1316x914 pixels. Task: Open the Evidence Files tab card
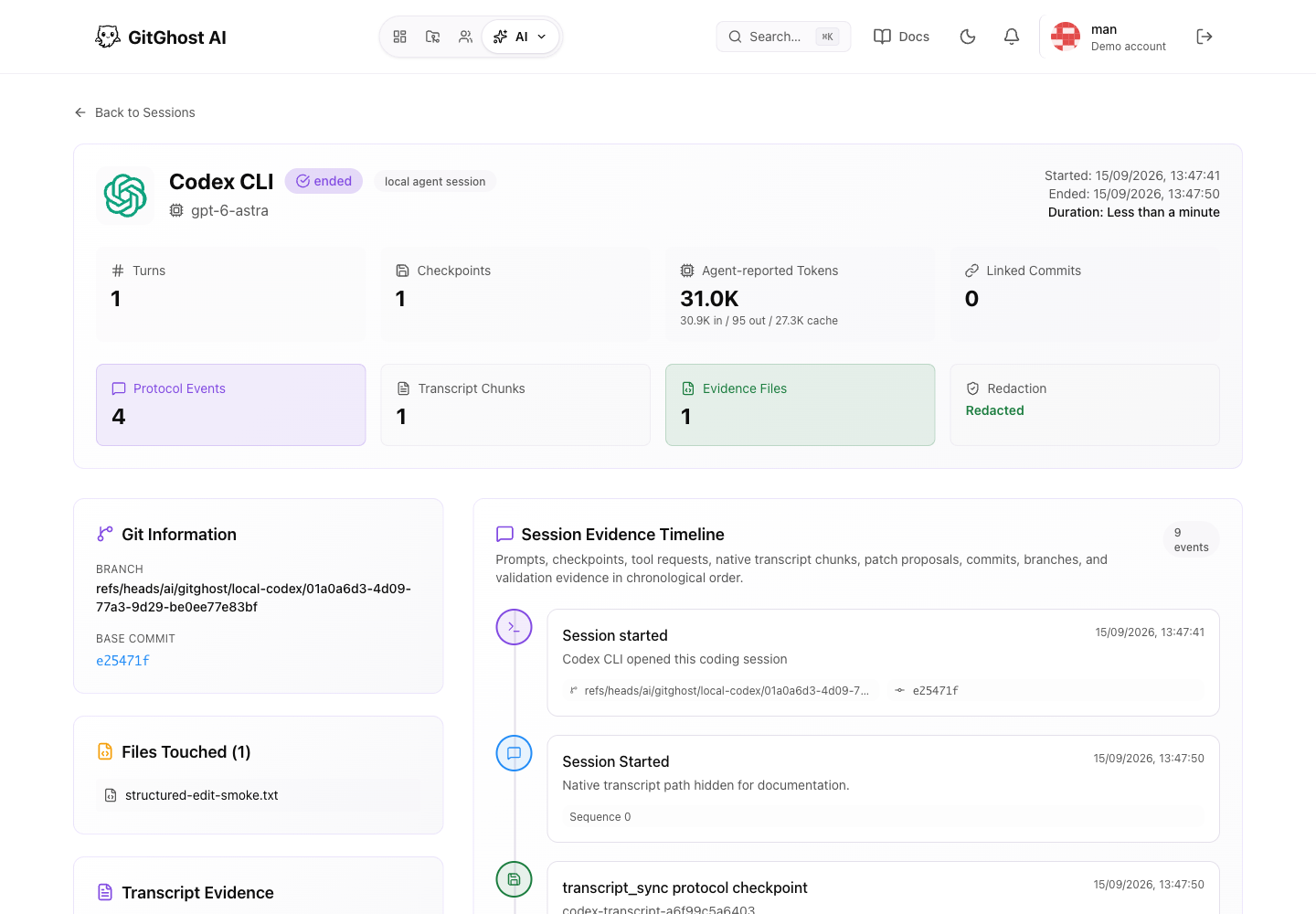coord(800,405)
